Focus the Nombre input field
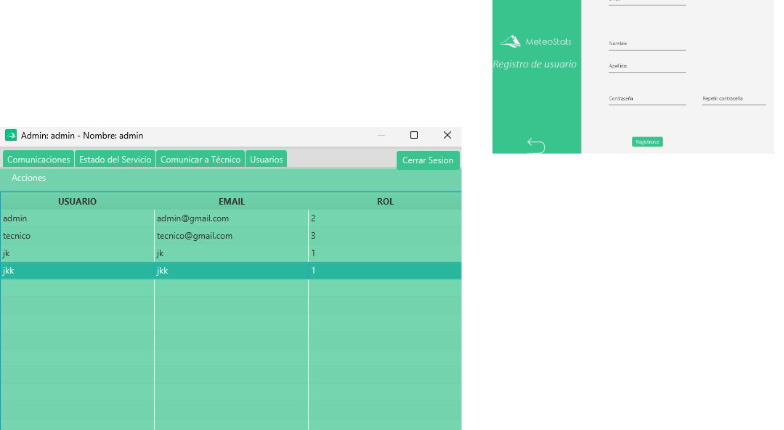Viewport: 784px width, 430px height. tap(647, 44)
